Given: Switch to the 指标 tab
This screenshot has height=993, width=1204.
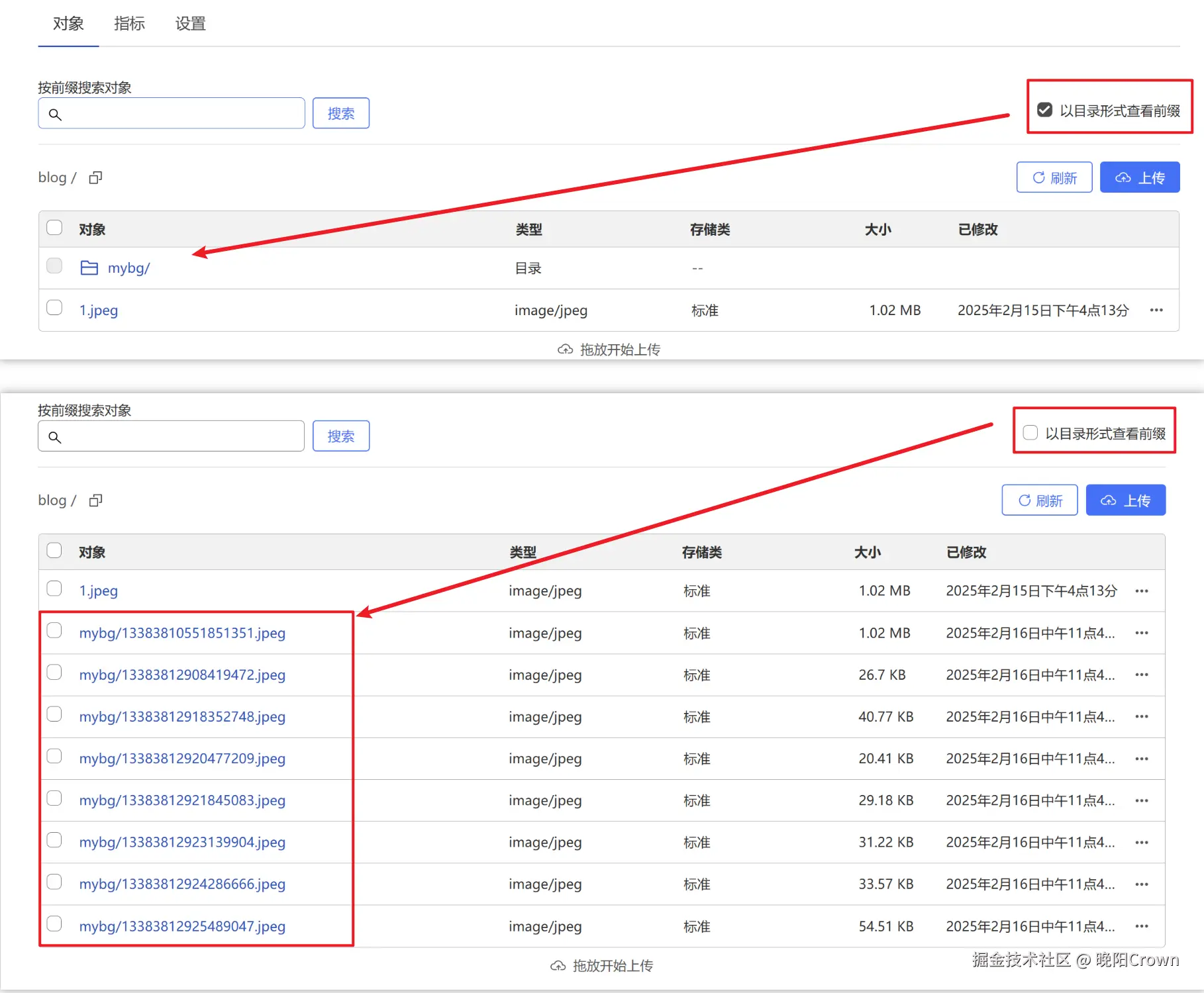Looking at the screenshot, I should (x=129, y=24).
